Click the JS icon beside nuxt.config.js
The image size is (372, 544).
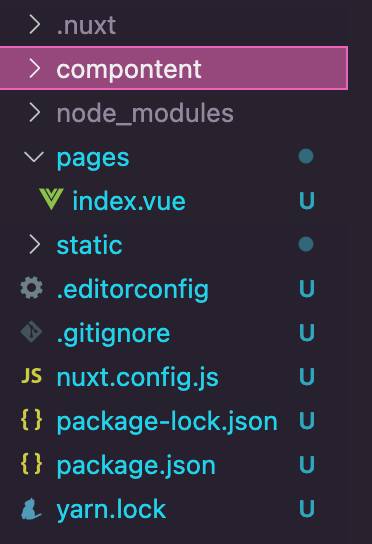point(31,376)
